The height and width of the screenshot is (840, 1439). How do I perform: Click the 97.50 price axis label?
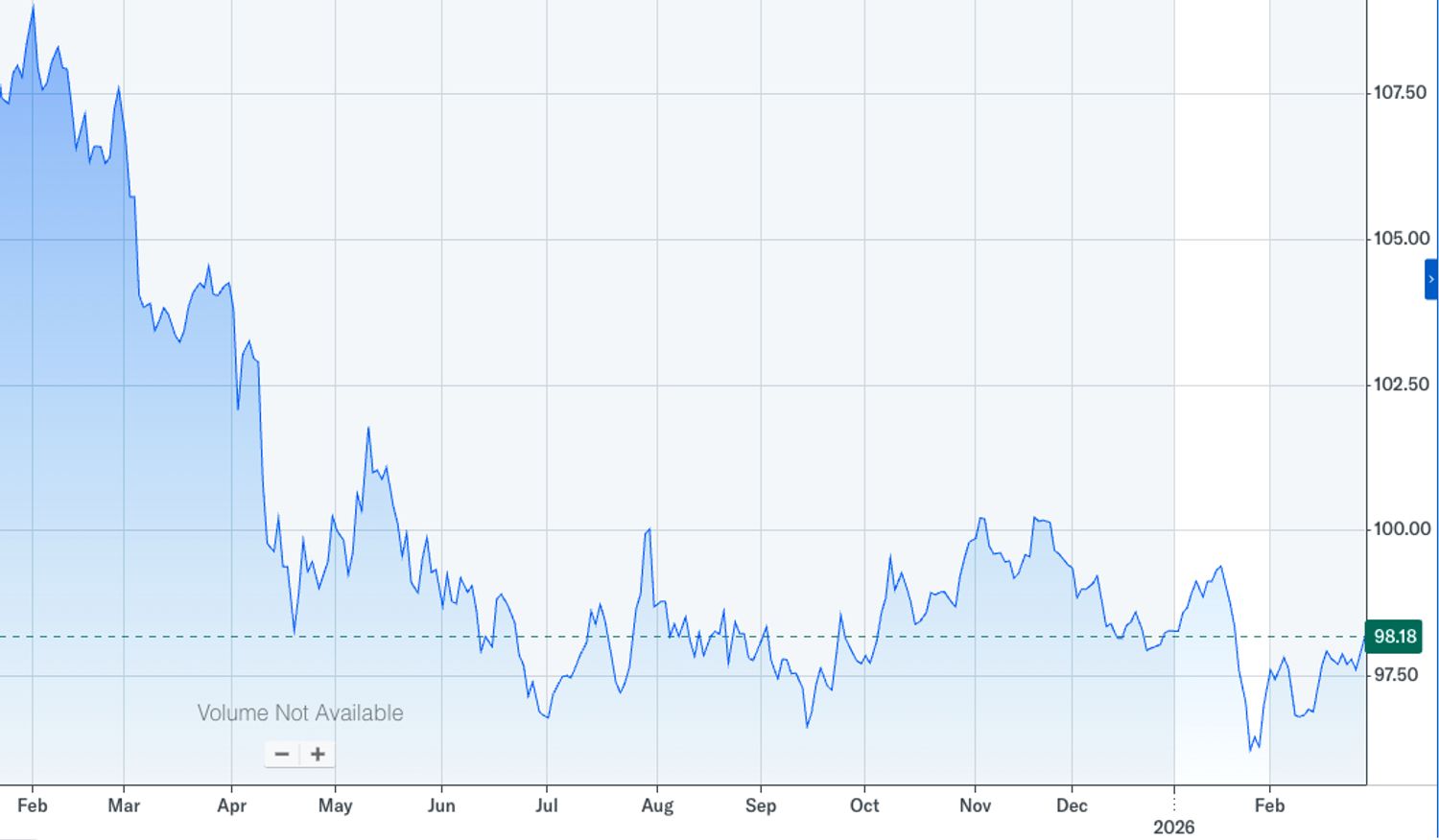1395,675
